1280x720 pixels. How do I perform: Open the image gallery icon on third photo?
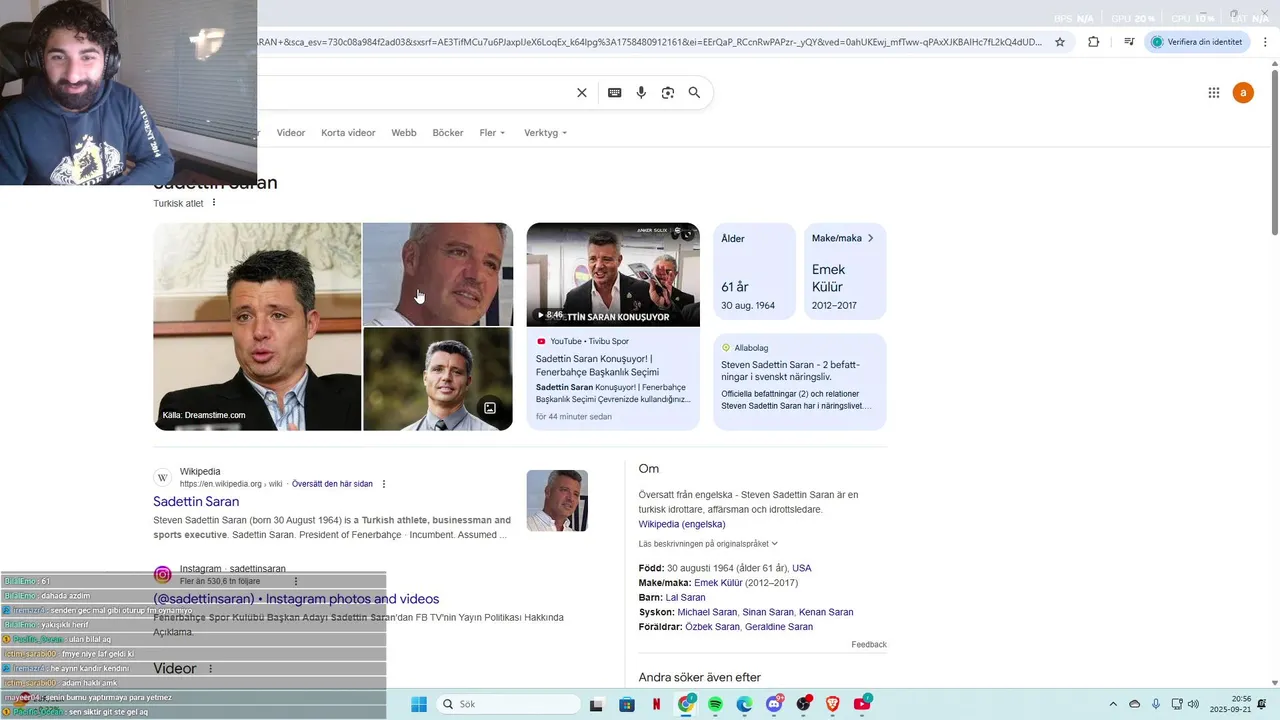pos(490,408)
